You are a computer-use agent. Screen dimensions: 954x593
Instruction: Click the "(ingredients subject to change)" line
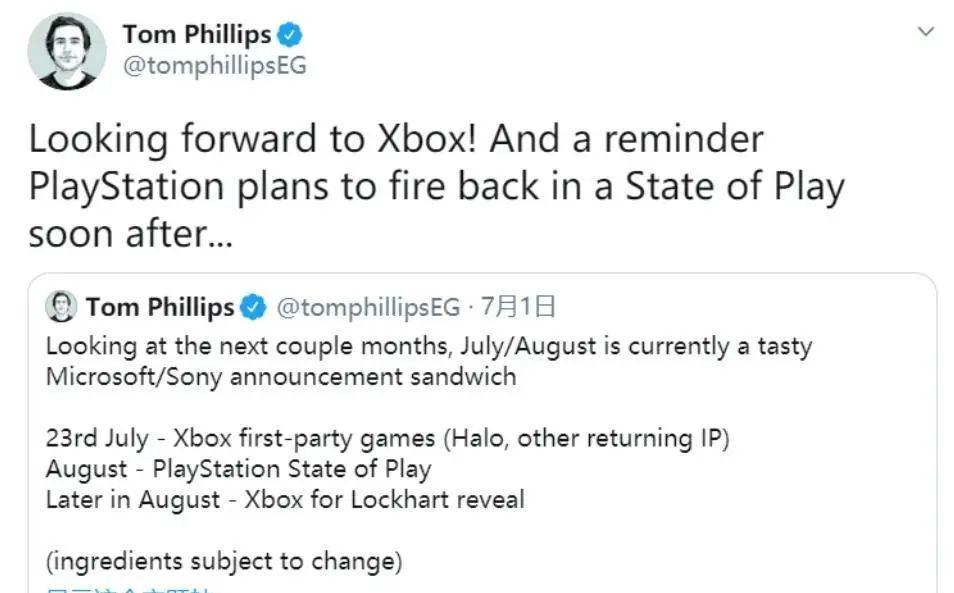[x=224, y=561]
